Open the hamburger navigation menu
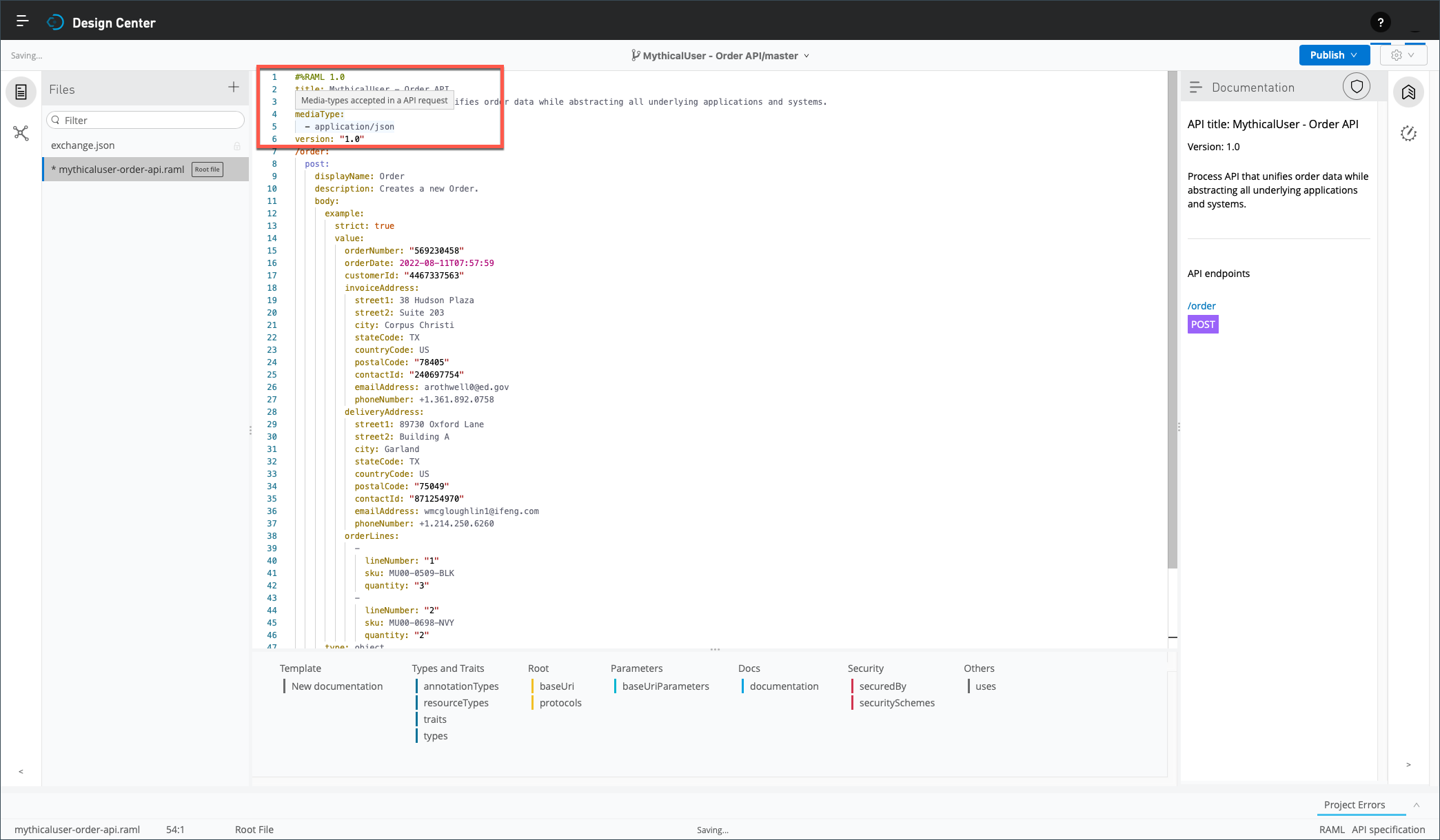This screenshot has width=1440, height=840. pyautogui.click(x=22, y=21)
